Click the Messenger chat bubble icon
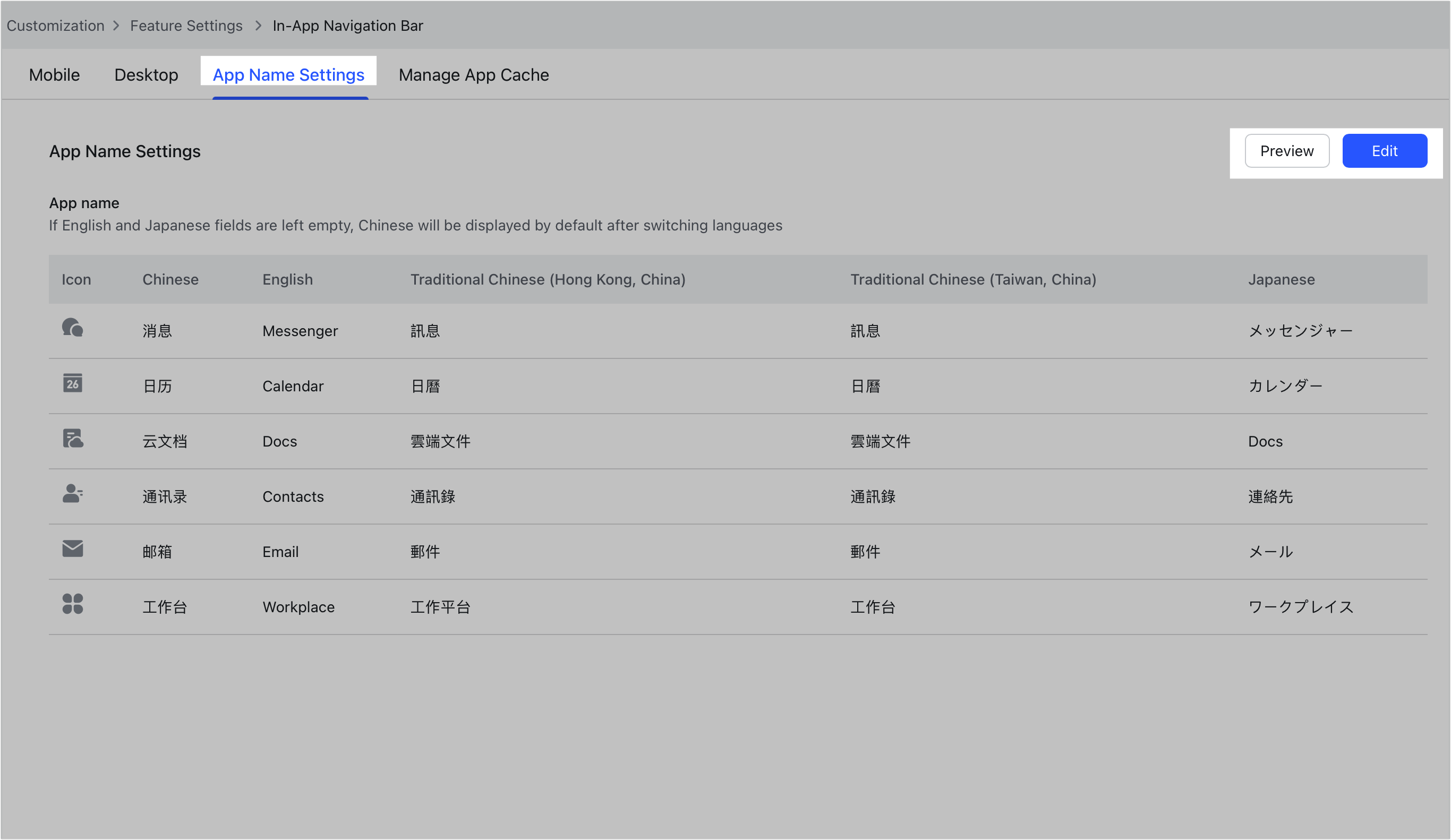1451x840 pixels. pos(73,328)
